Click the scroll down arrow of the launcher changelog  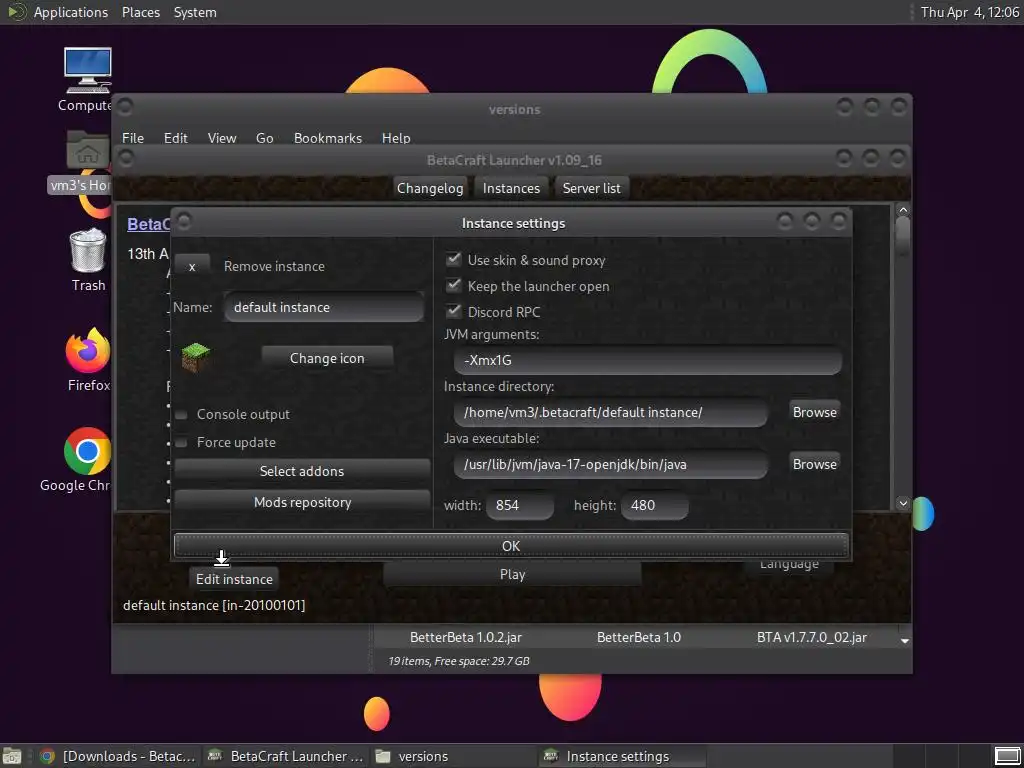(903, 503)
